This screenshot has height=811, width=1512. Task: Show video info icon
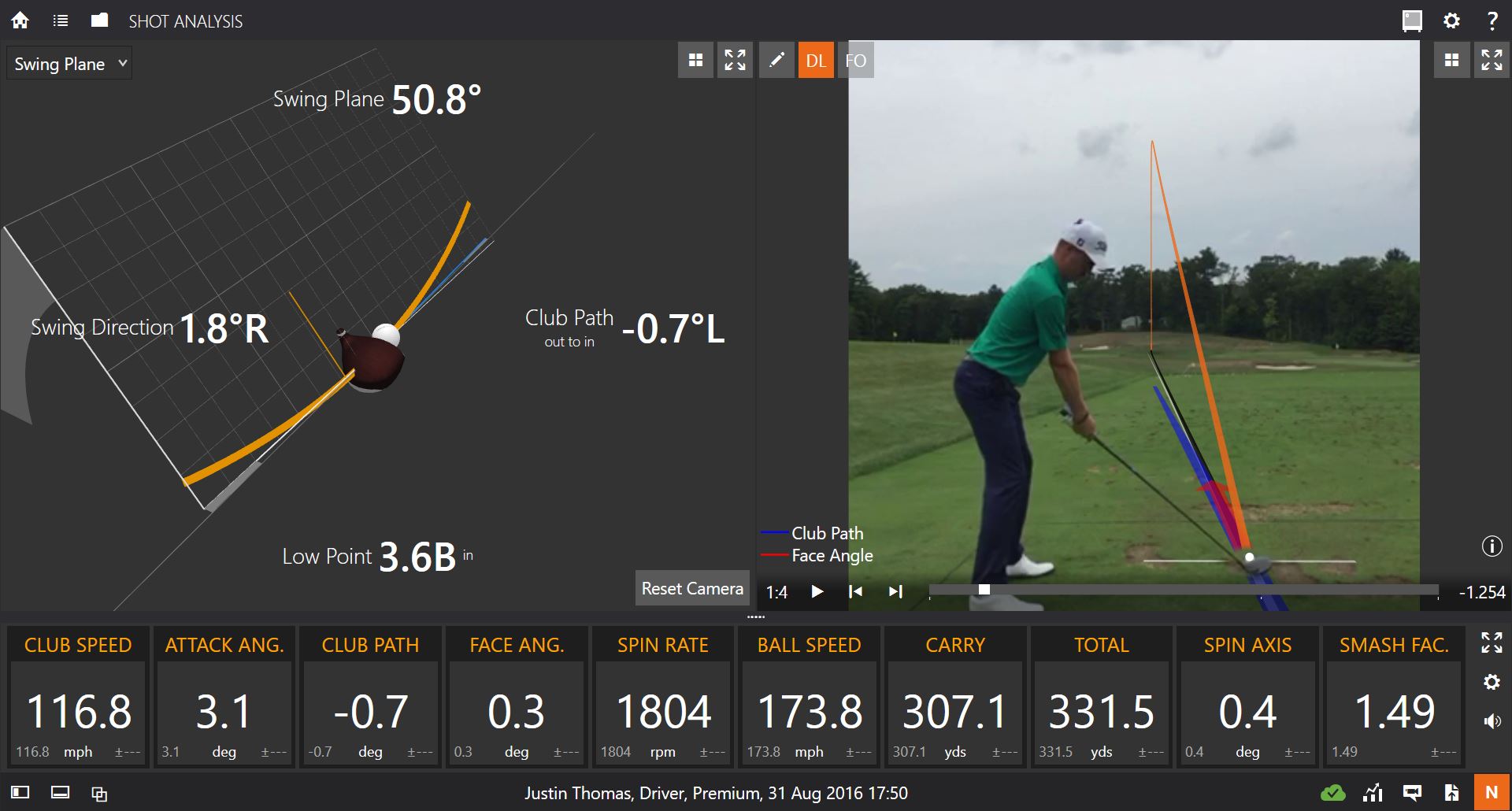1492,546
